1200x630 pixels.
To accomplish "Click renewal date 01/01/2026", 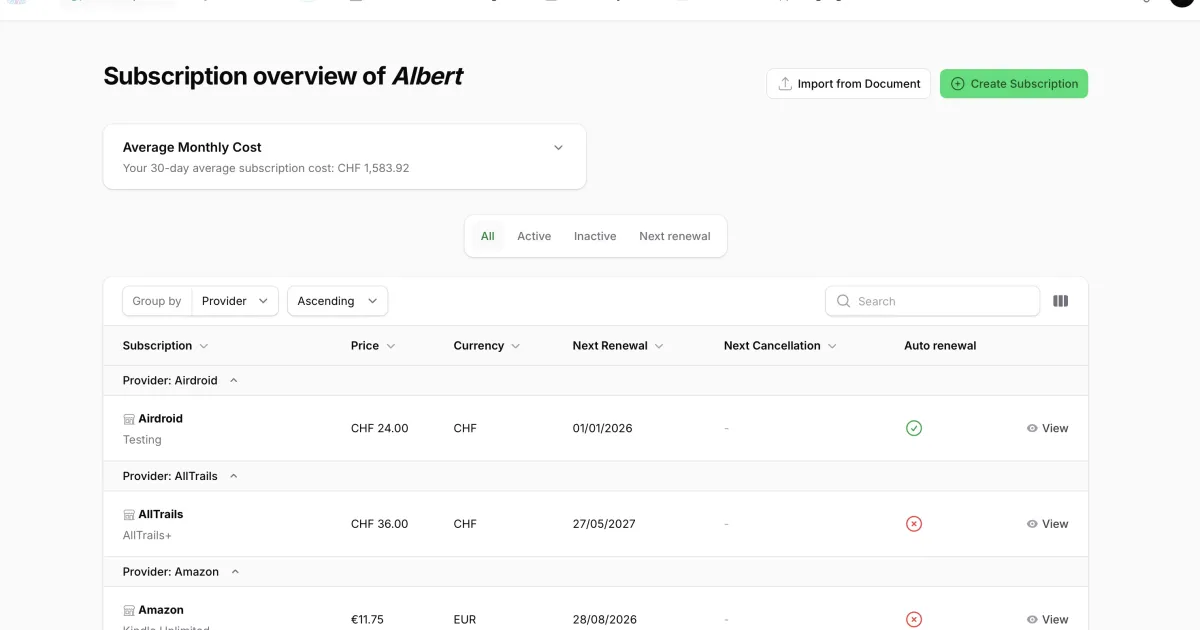I will coord(603,428).
